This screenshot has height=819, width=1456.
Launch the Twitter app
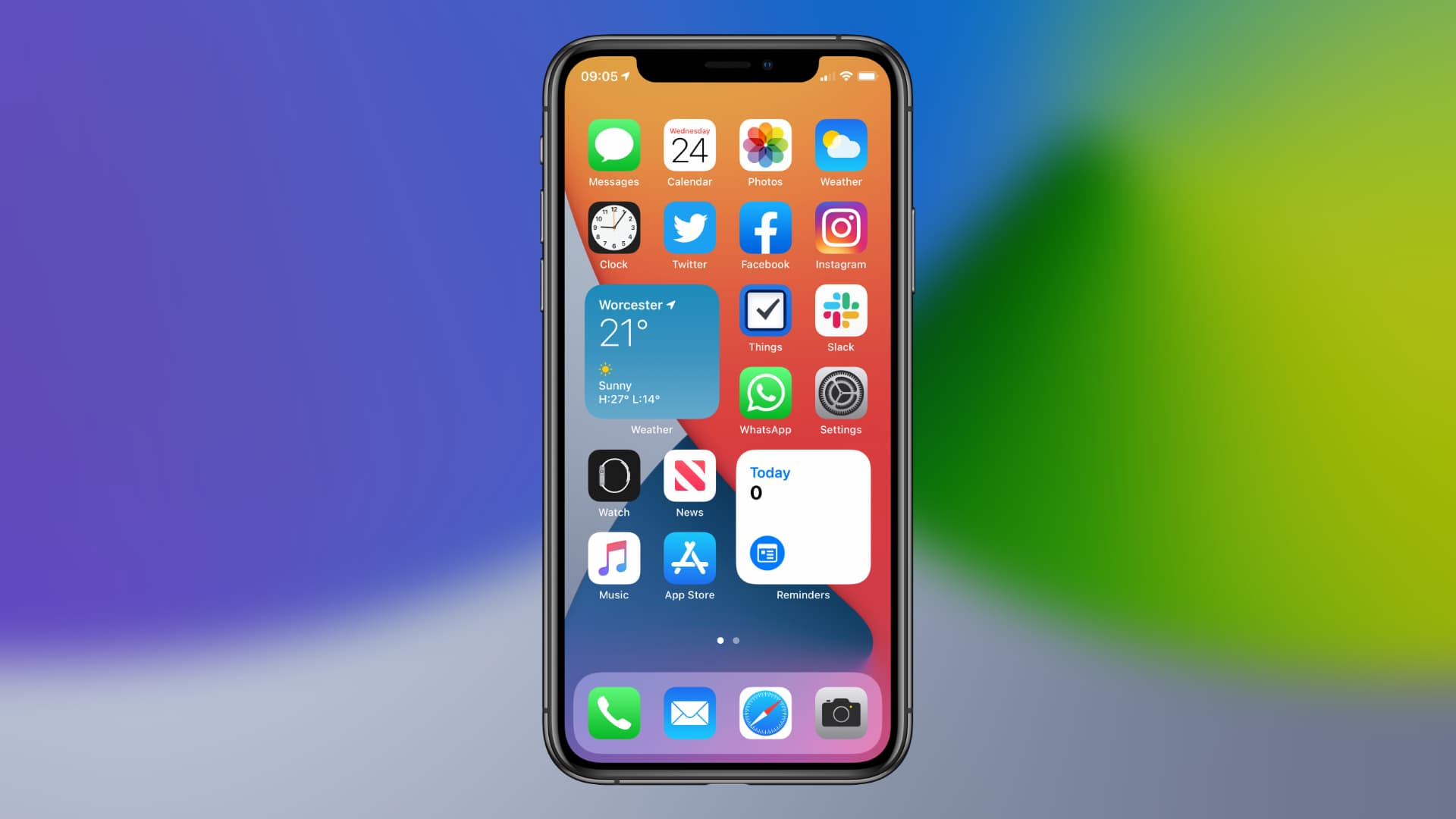point(690,228)
